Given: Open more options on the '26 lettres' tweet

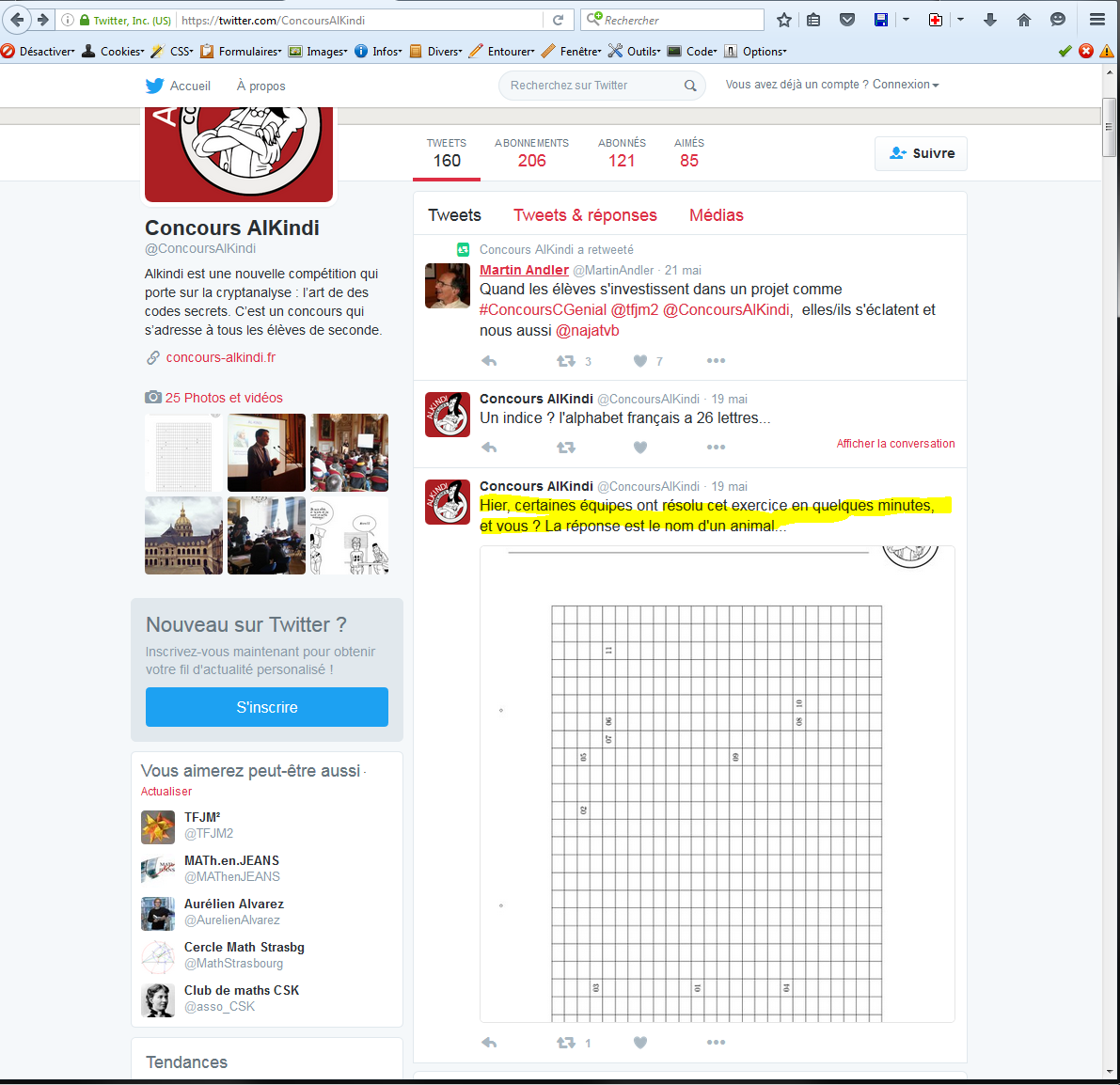Looking at the screenshot, I should point(716,448).
